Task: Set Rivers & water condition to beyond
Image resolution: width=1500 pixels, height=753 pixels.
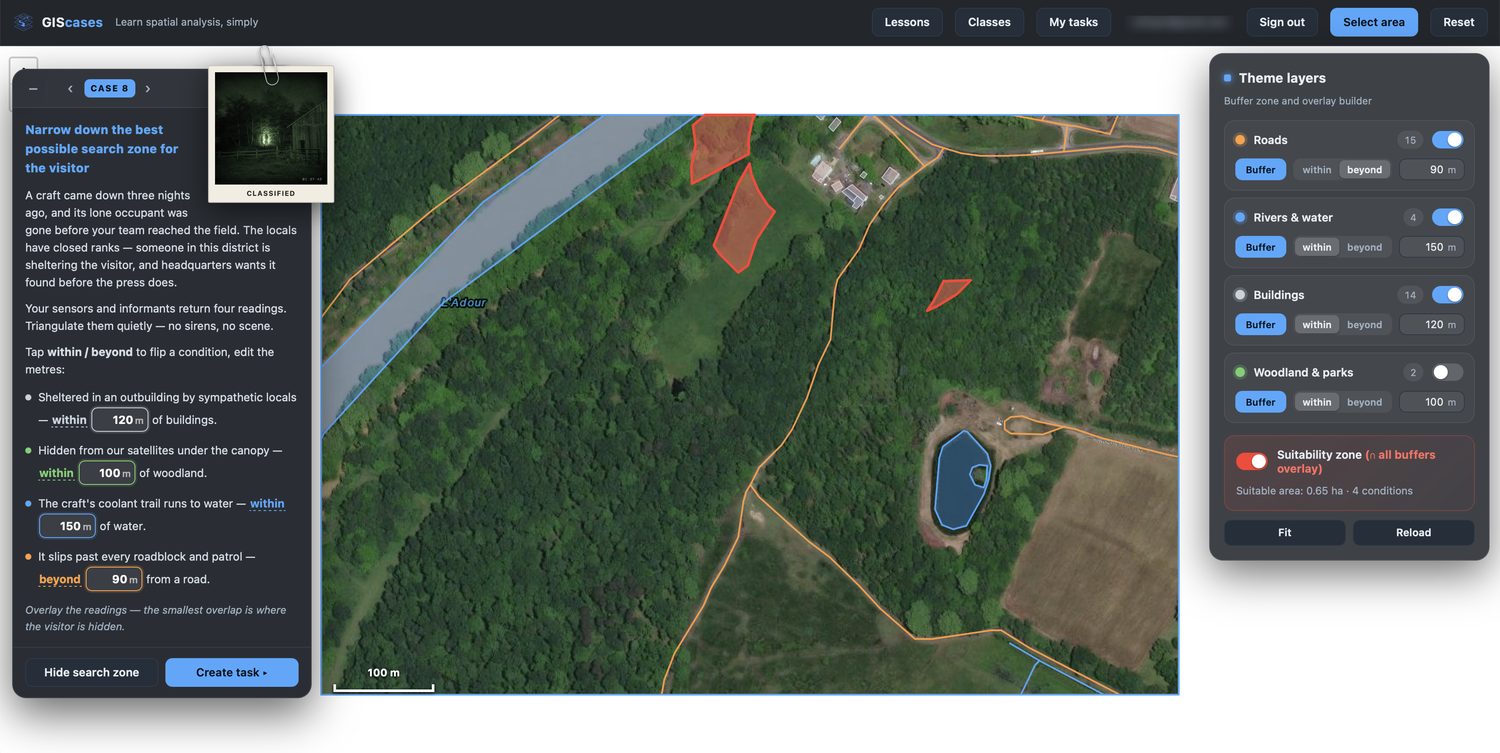Action: pyautogui.click(x=1364, y=247)
